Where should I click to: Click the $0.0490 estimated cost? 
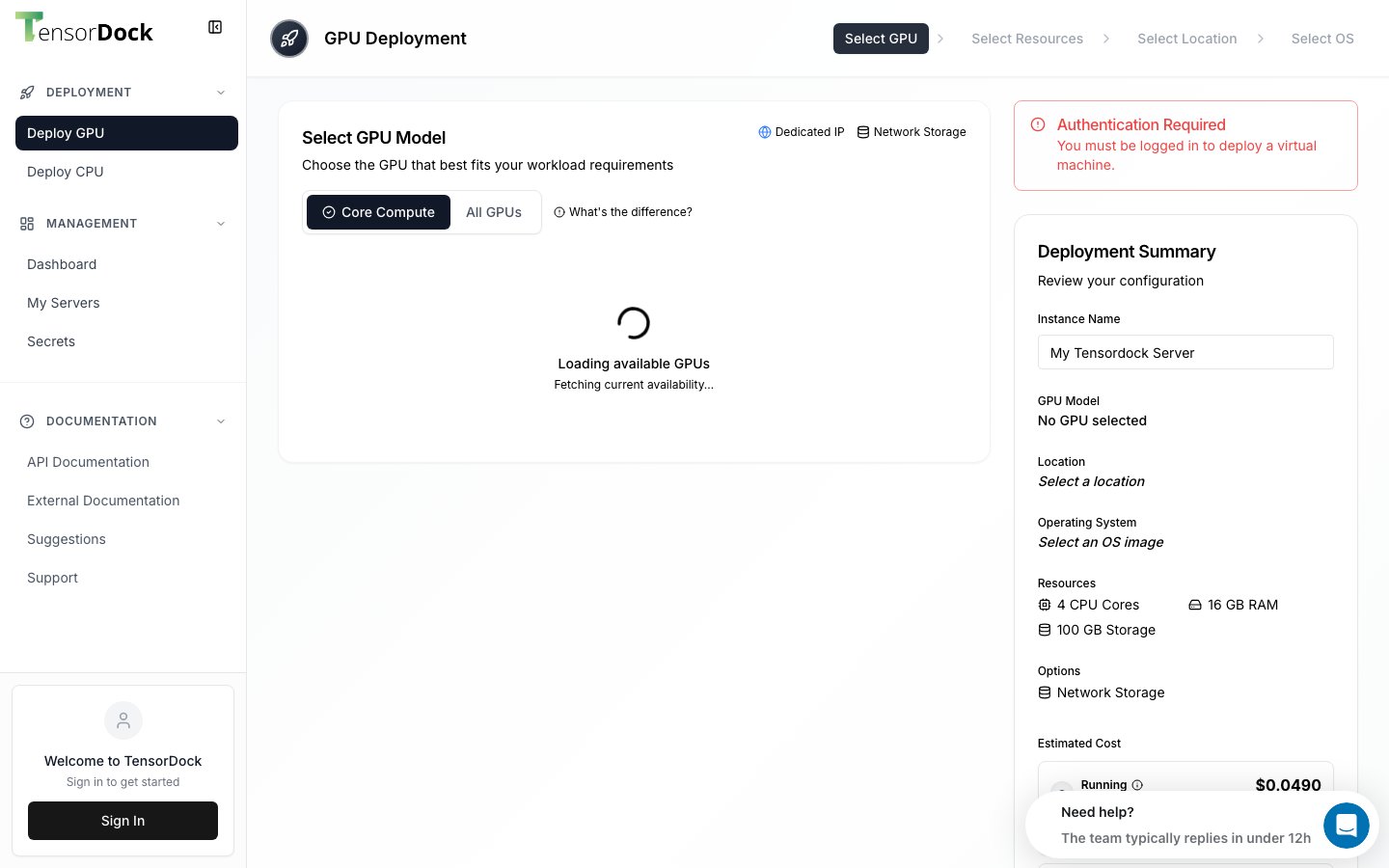(x=1288, y=785)
